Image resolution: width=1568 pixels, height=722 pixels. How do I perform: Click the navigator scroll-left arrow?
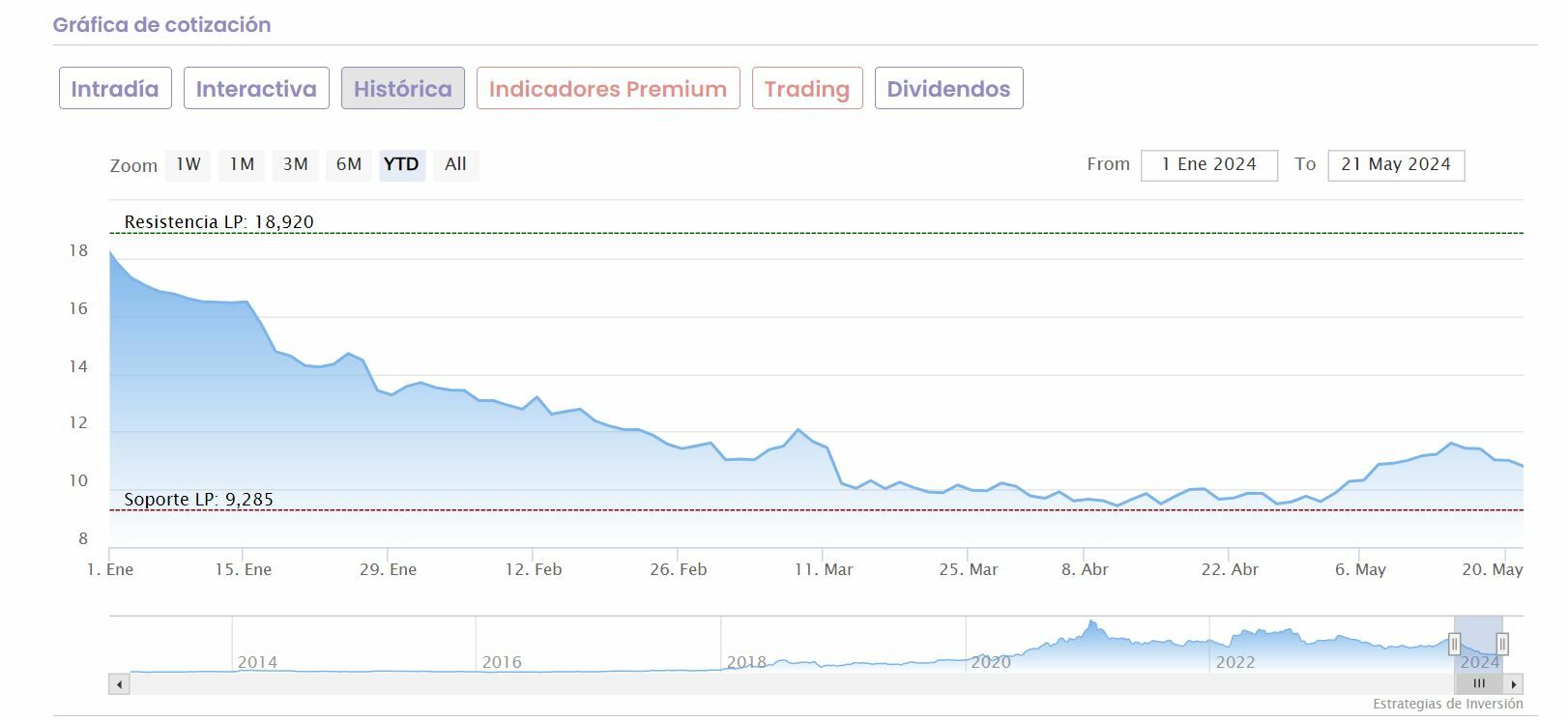[120, 684]
